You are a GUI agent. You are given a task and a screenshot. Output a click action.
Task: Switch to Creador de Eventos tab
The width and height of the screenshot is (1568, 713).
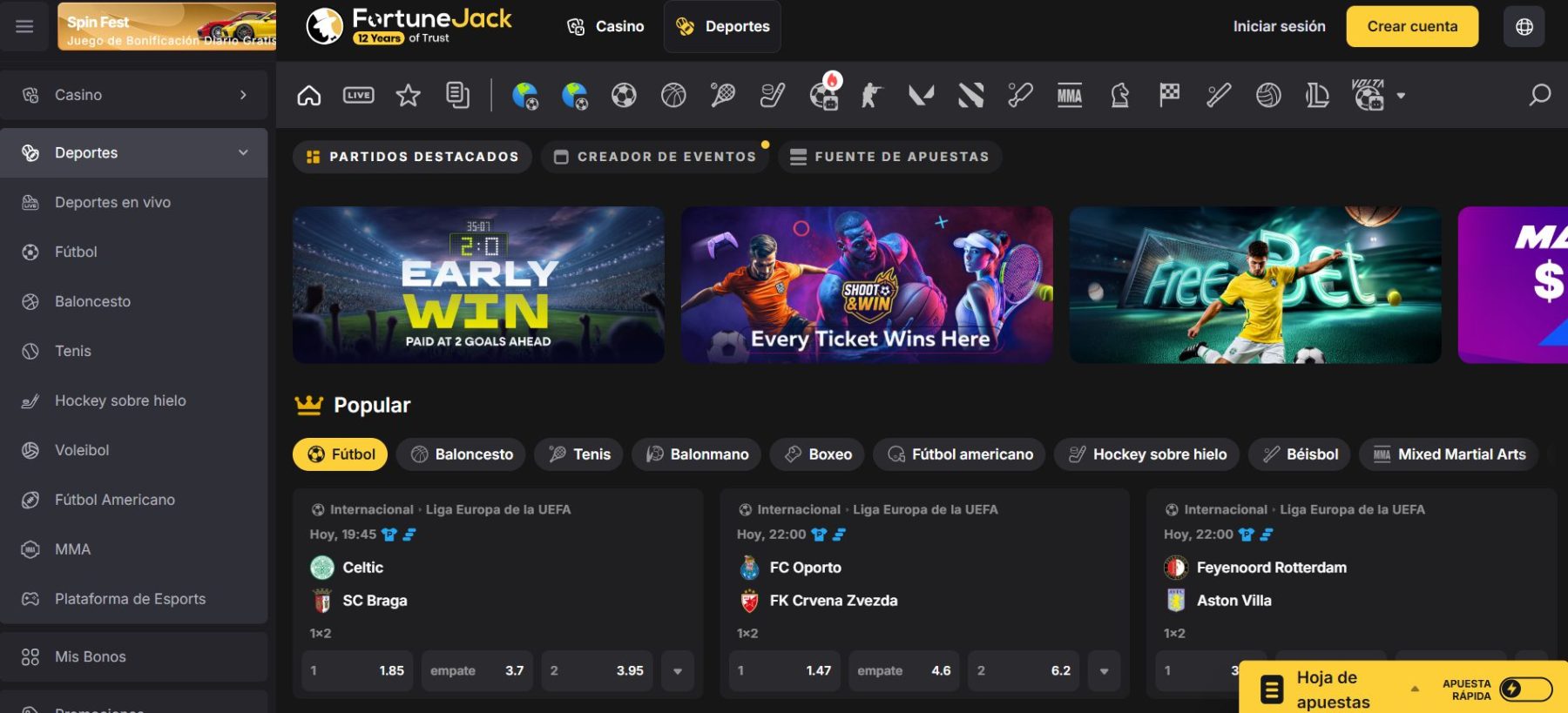point(655,157)
